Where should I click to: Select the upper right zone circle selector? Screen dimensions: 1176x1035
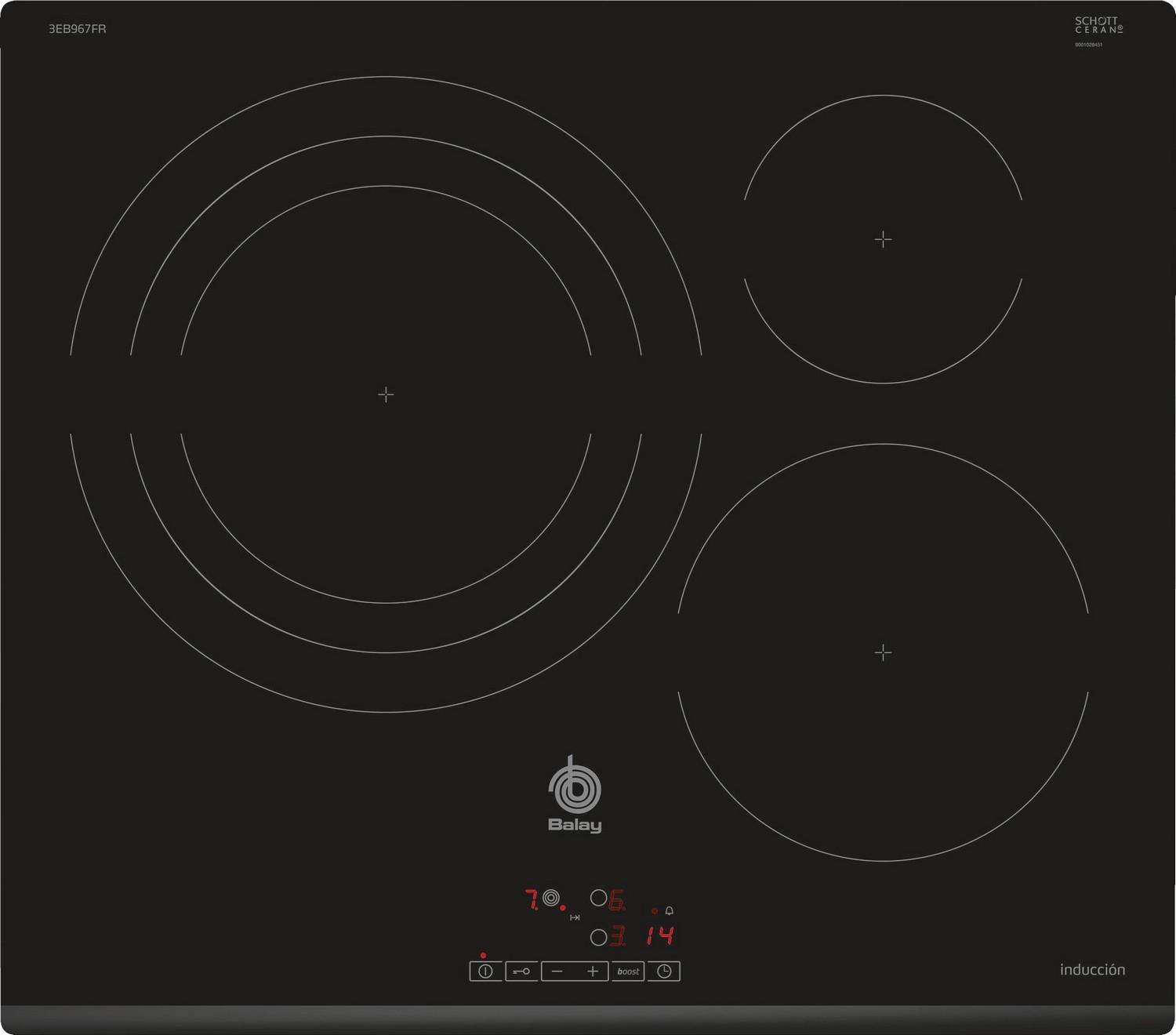click(598, 899)
